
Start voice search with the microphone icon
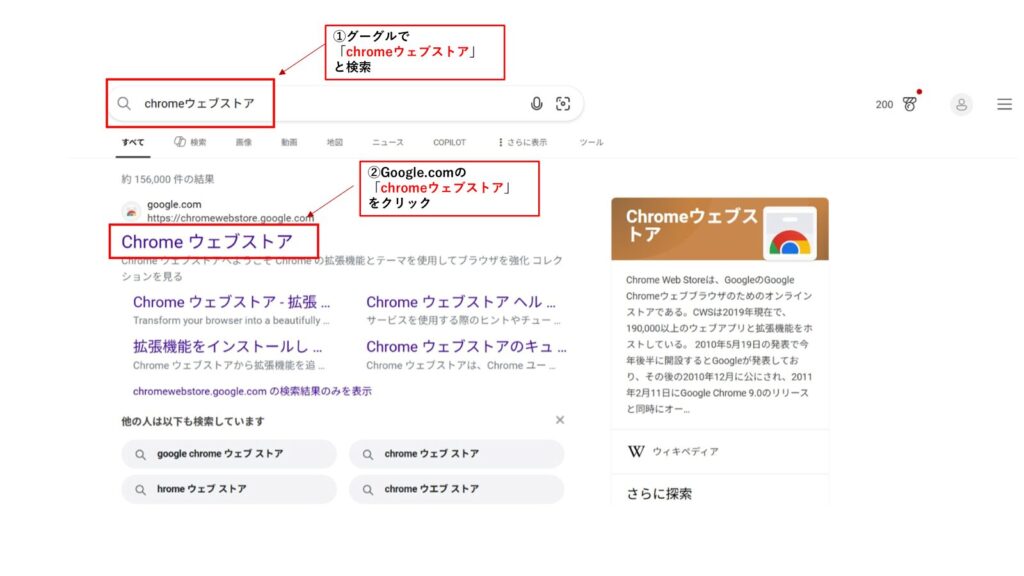536,103
